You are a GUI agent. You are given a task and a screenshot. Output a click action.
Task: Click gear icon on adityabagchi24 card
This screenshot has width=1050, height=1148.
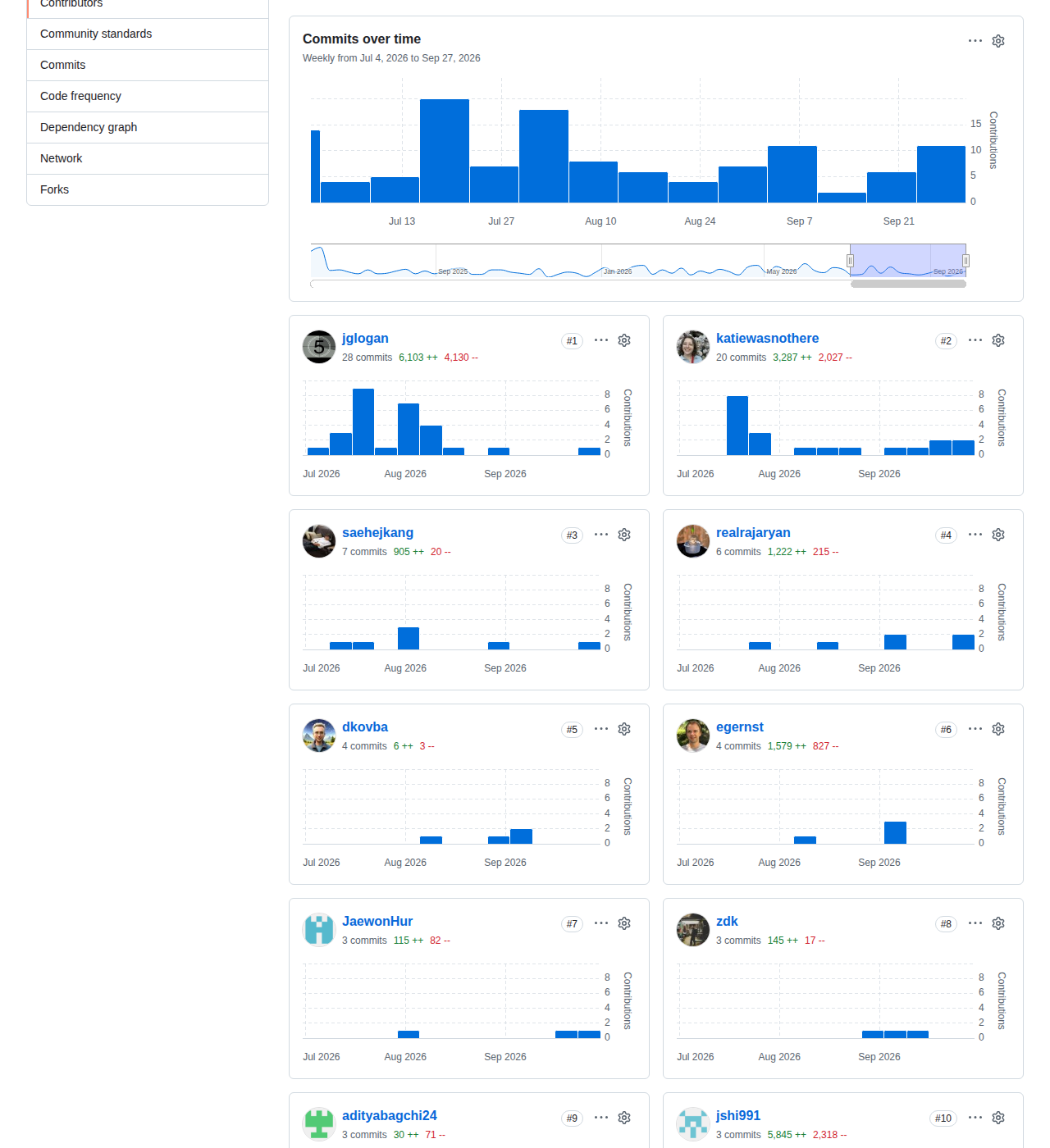point(624,1118)
